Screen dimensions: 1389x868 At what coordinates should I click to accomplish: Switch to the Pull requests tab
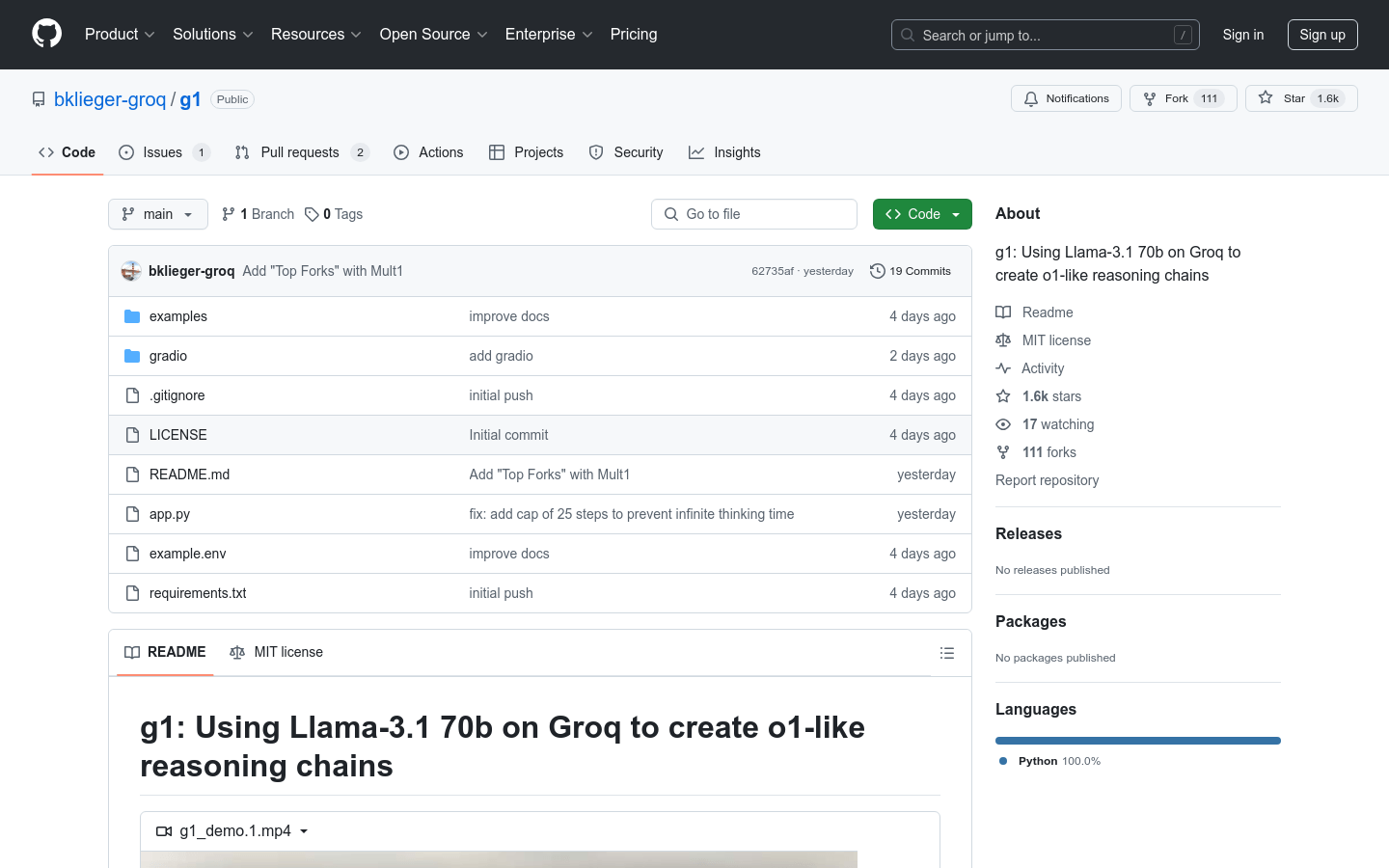[x=299, y=152]
